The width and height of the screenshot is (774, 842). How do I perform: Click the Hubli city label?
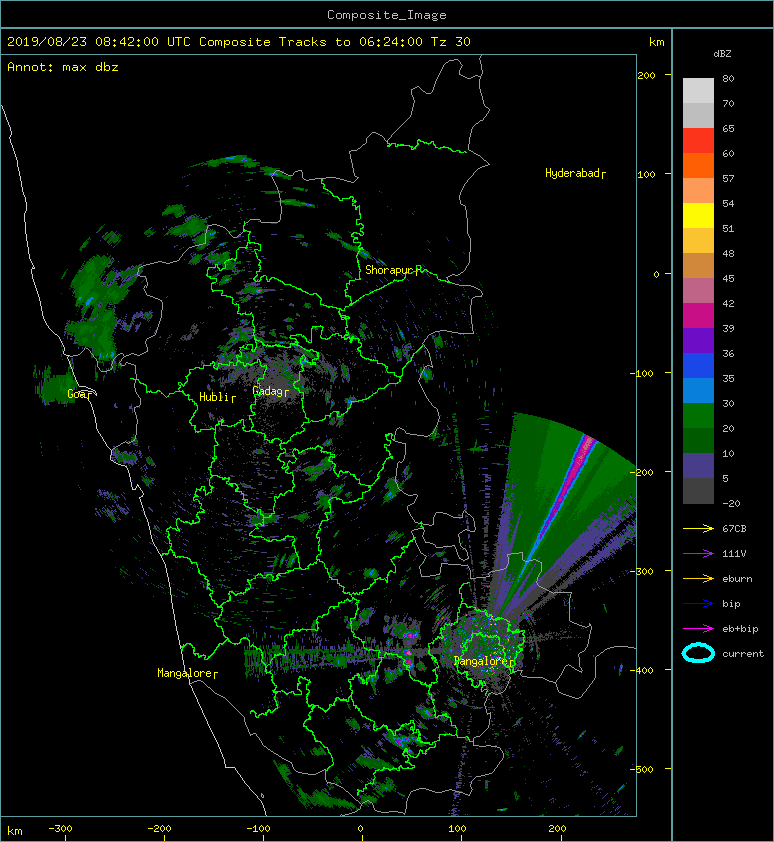point(218,397)
